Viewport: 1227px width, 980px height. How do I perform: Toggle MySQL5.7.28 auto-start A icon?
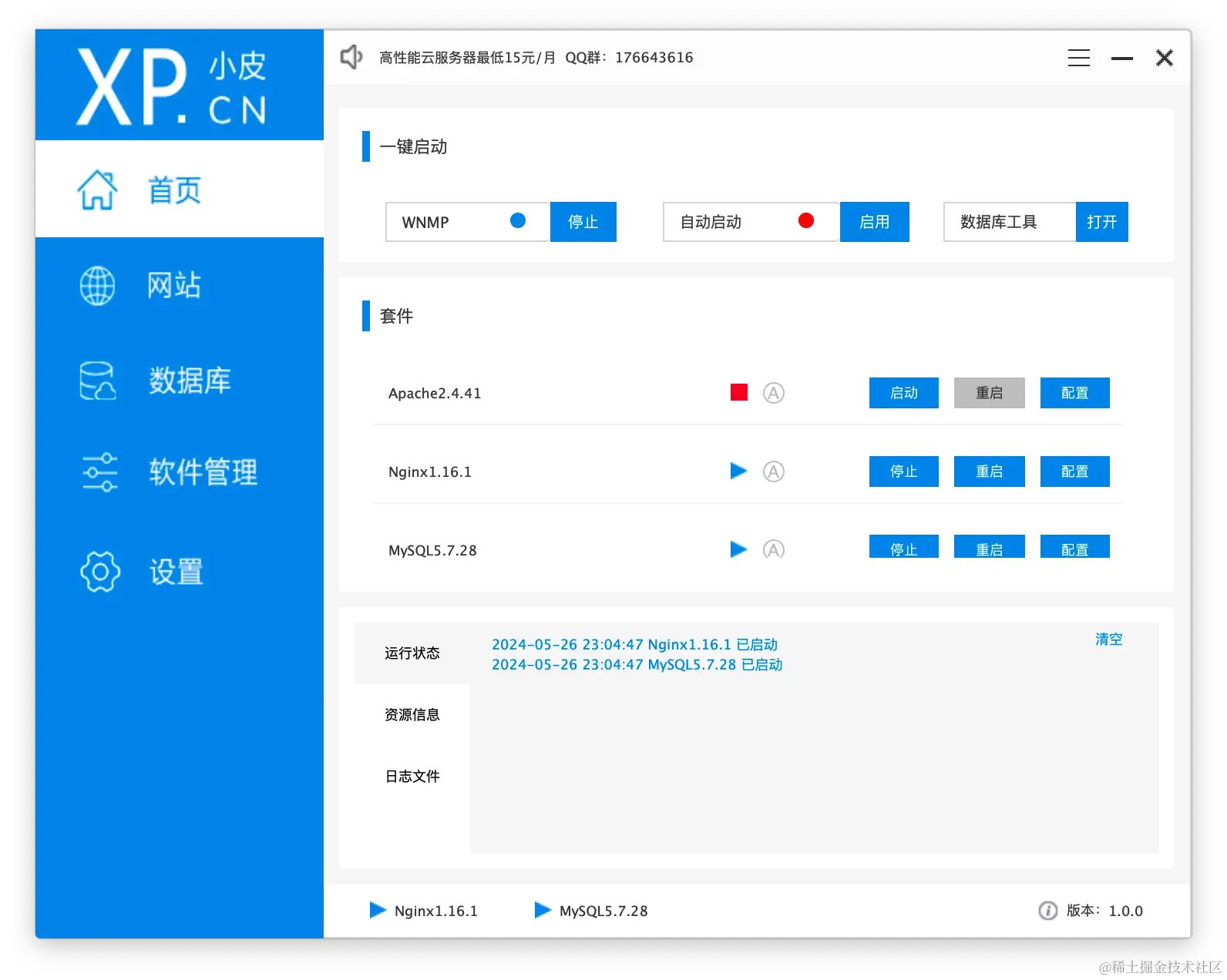coord(774,549)
